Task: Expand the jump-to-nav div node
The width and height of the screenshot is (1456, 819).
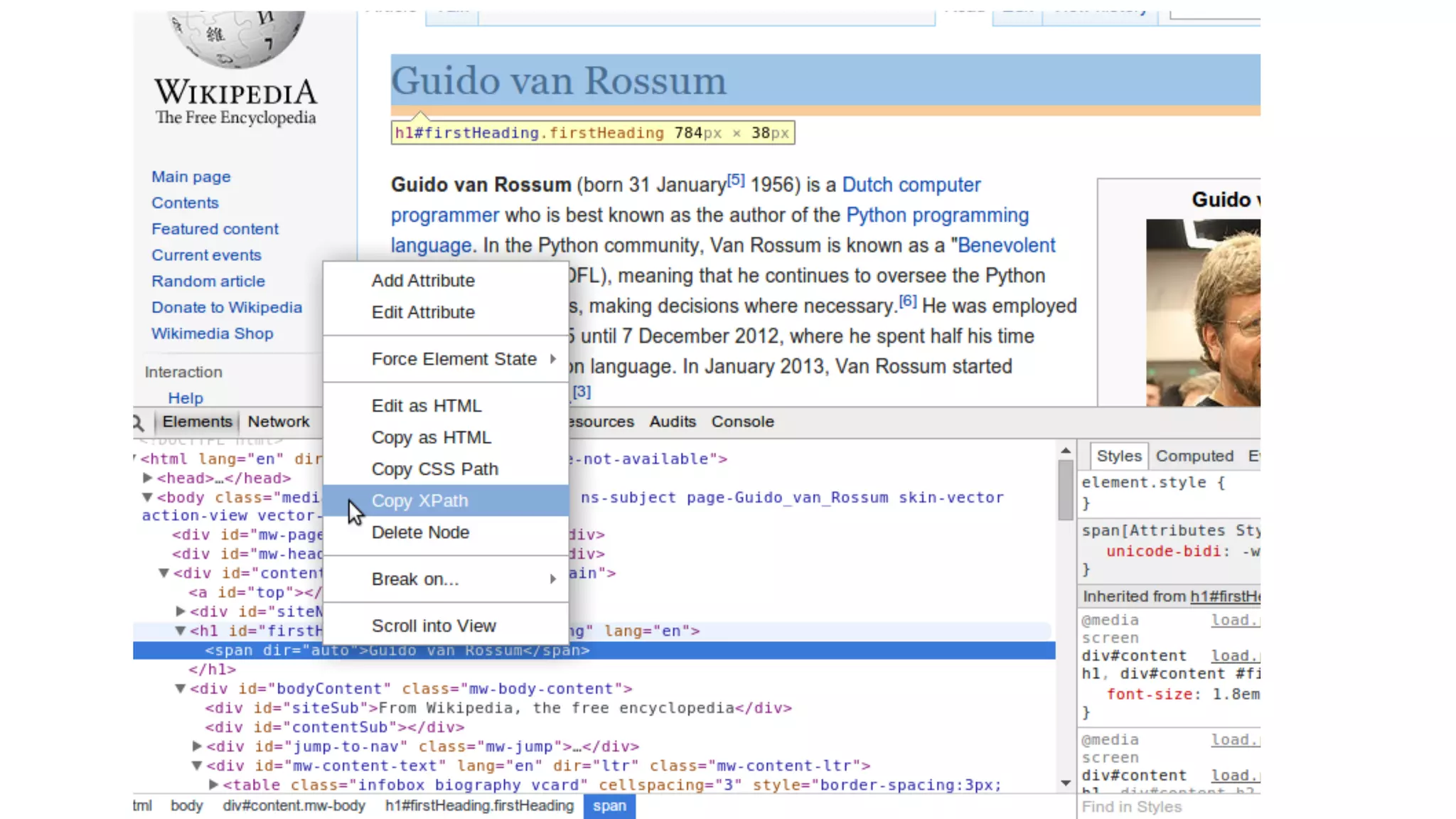Action: click(197, 746)
